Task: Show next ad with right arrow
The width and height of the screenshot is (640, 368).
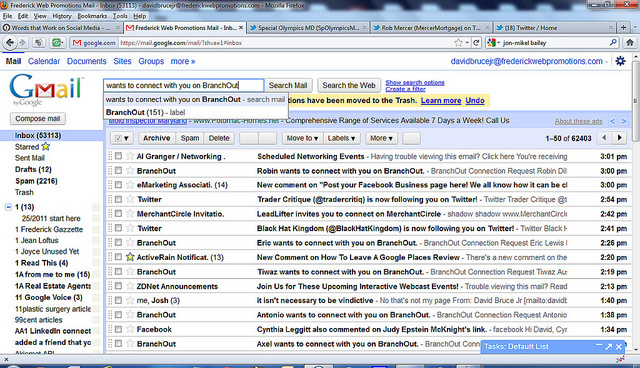Action: (624, 121)
